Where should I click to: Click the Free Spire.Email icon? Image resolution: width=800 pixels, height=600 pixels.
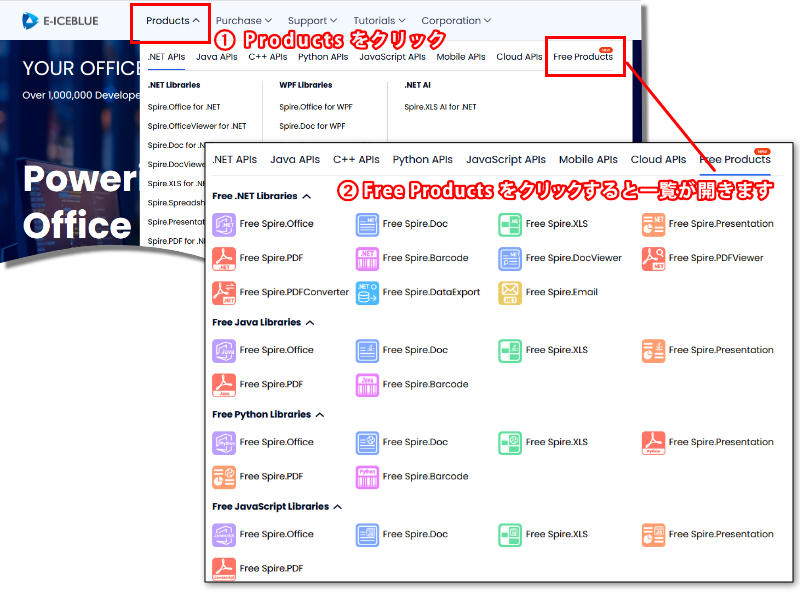pyautogui.click(x=510, y=292)
